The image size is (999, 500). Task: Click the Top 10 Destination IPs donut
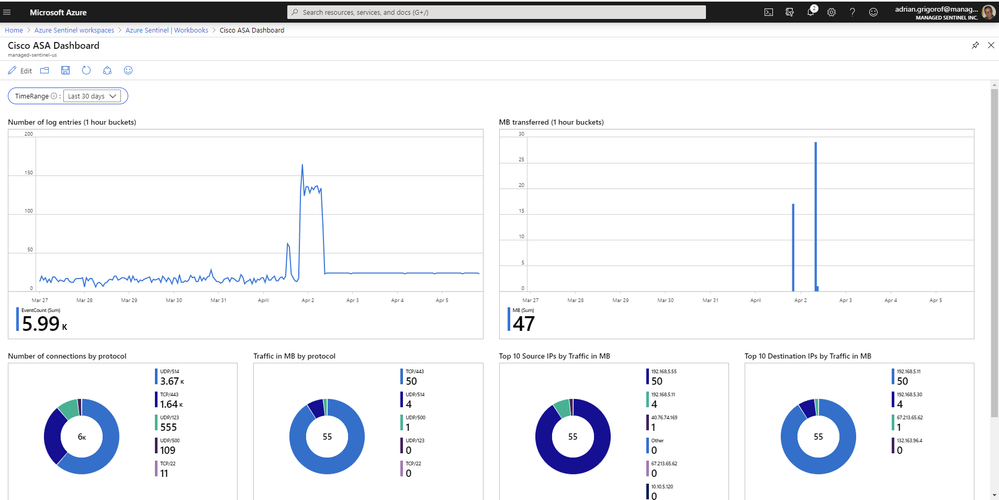[x=818, y=436]
